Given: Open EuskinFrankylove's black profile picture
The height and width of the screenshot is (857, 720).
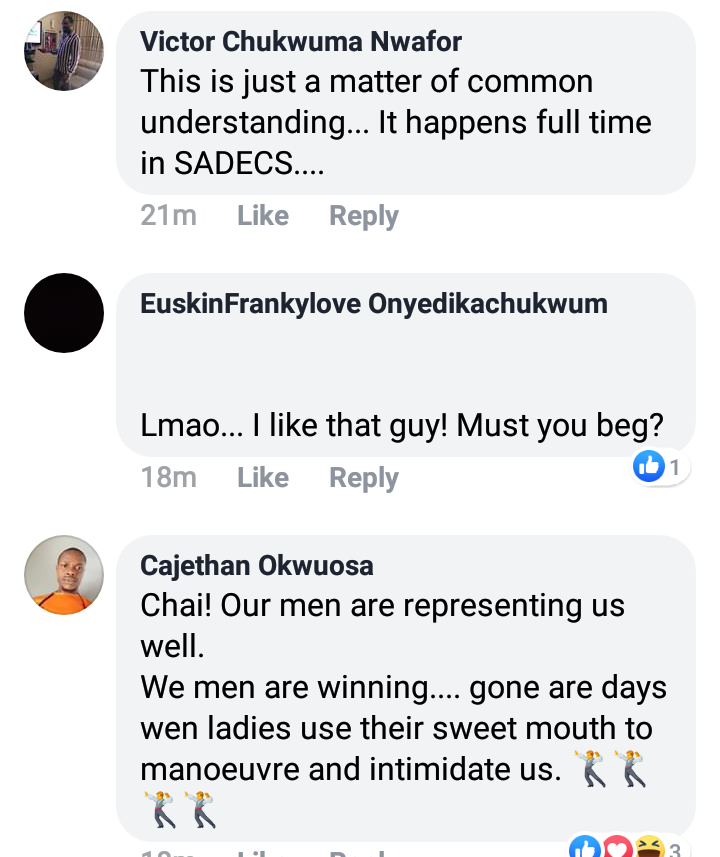Looking at the screenshot, I should [64, 313].
